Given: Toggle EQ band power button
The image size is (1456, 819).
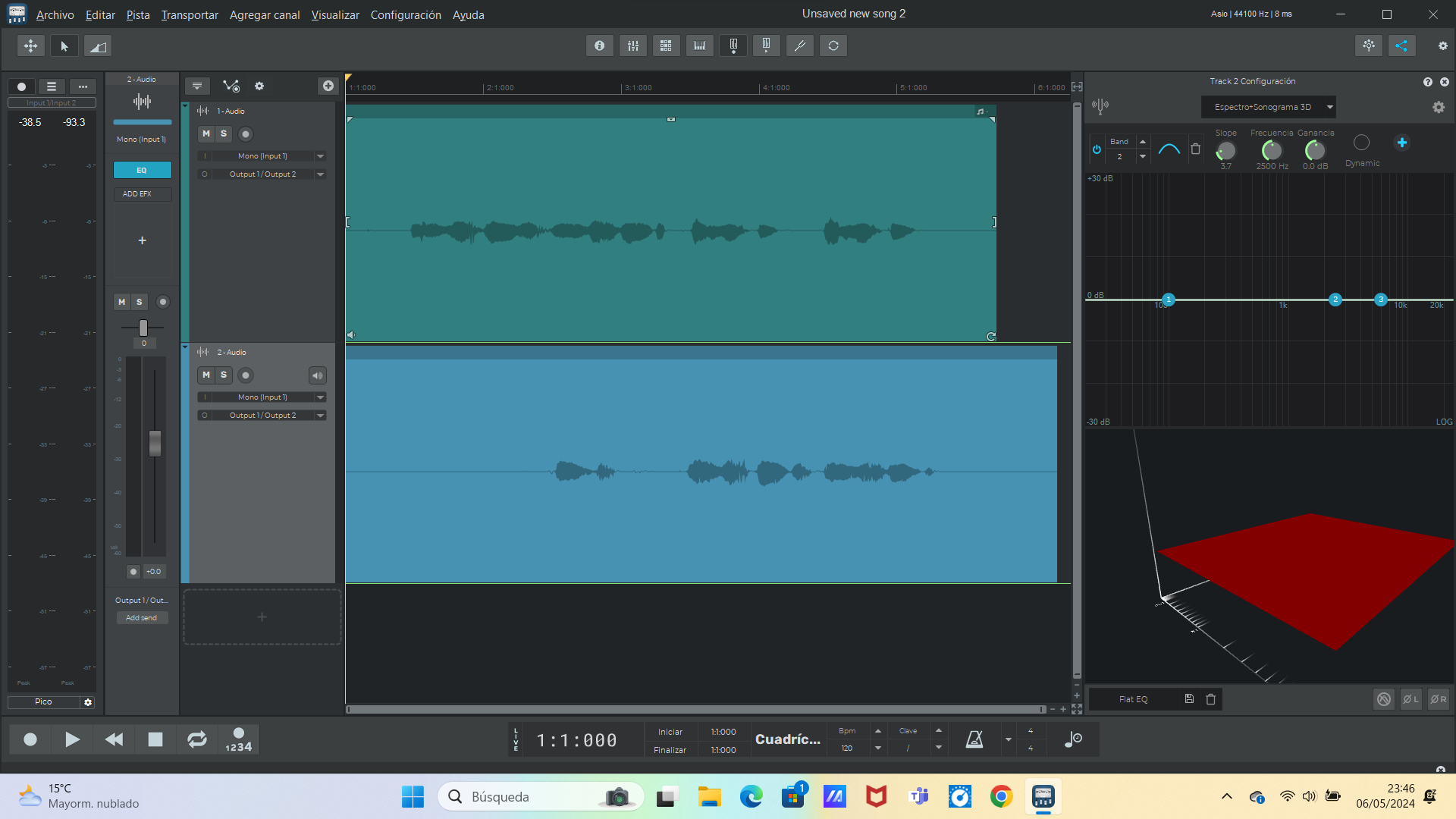Looking at the screenshot, I should point(1097,149).
